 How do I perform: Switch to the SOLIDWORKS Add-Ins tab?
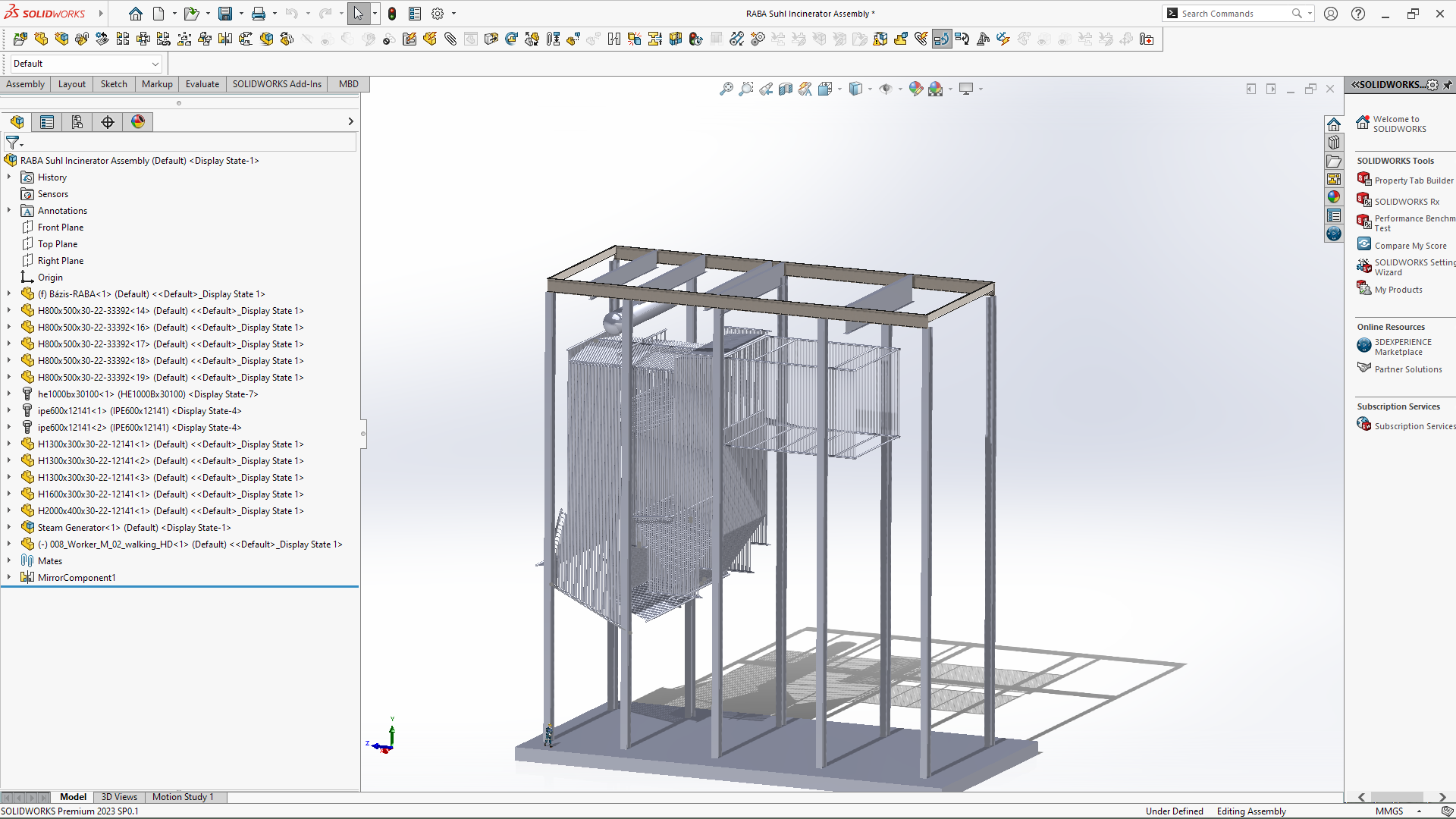pos(277,84)
